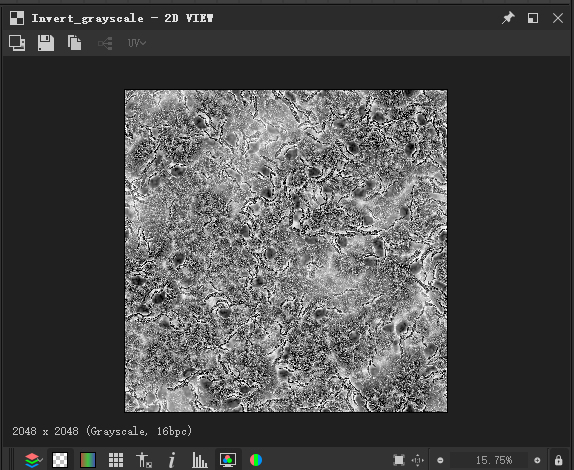Click the figure with ruler size icon
Viewport: 574px width, 470px height.
click(x=144, y=460)
